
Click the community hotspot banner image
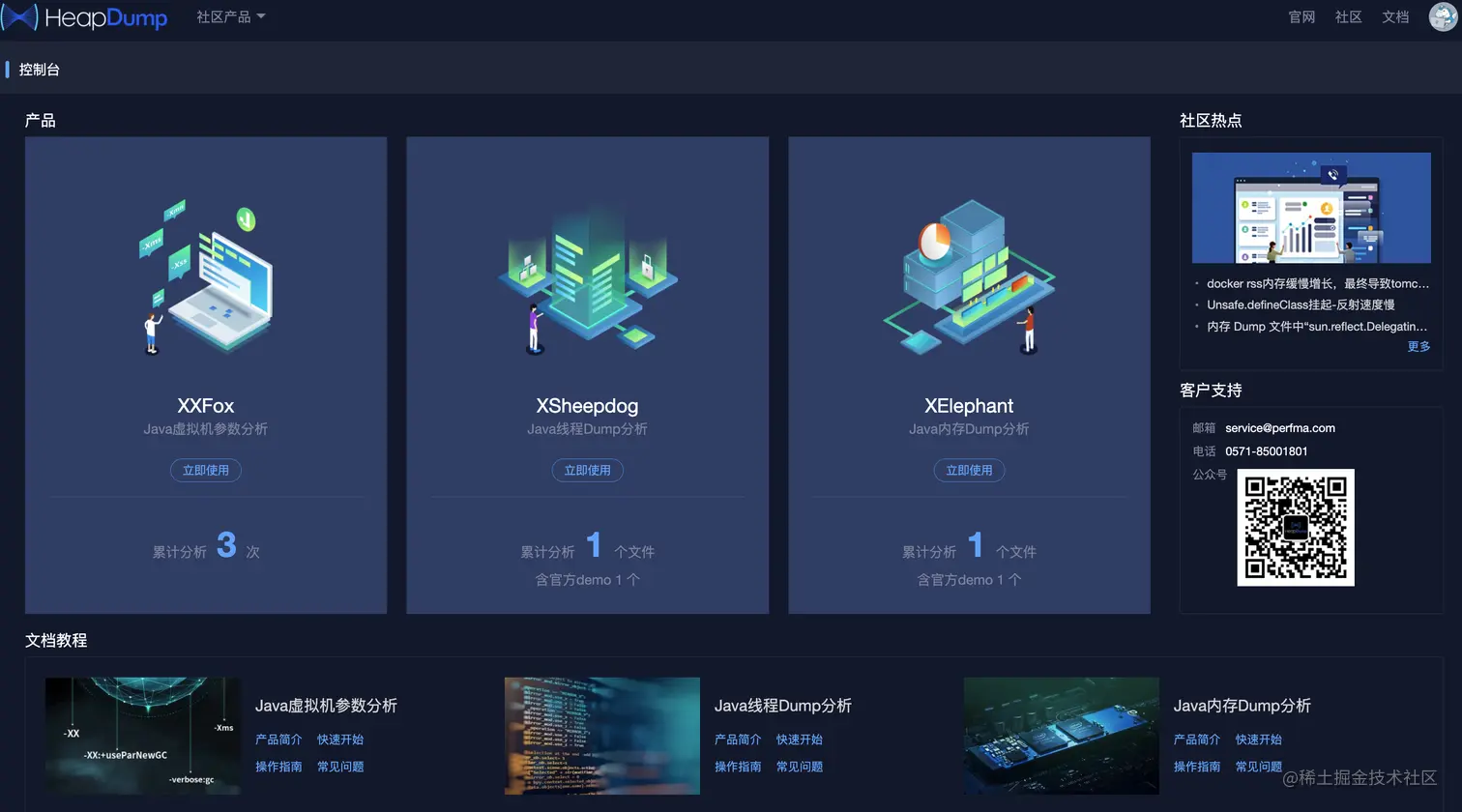[1311, 208]
